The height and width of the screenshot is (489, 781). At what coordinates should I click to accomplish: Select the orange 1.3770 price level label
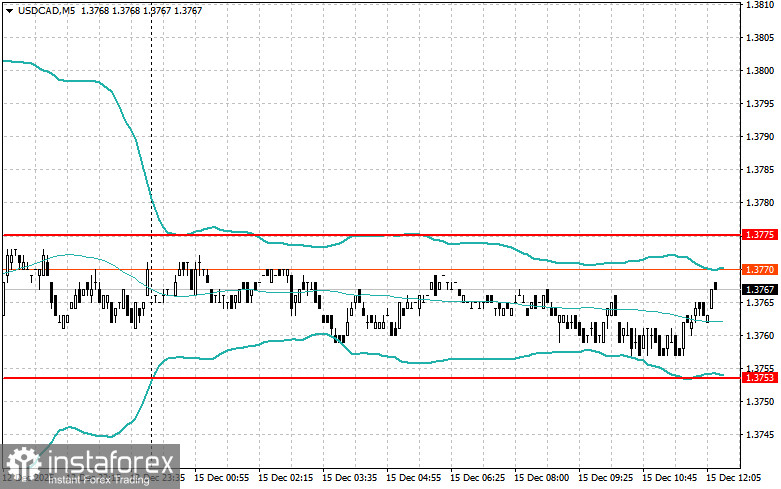[x=760, y=269]
